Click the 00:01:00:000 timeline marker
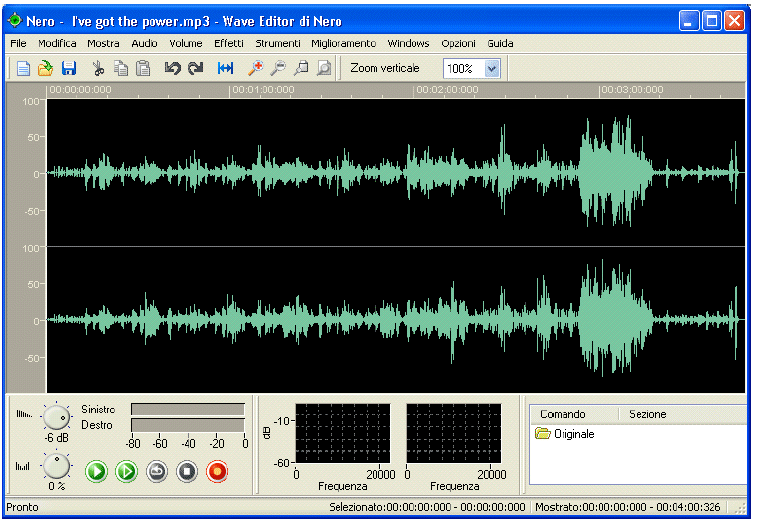 tap(263, 90)
